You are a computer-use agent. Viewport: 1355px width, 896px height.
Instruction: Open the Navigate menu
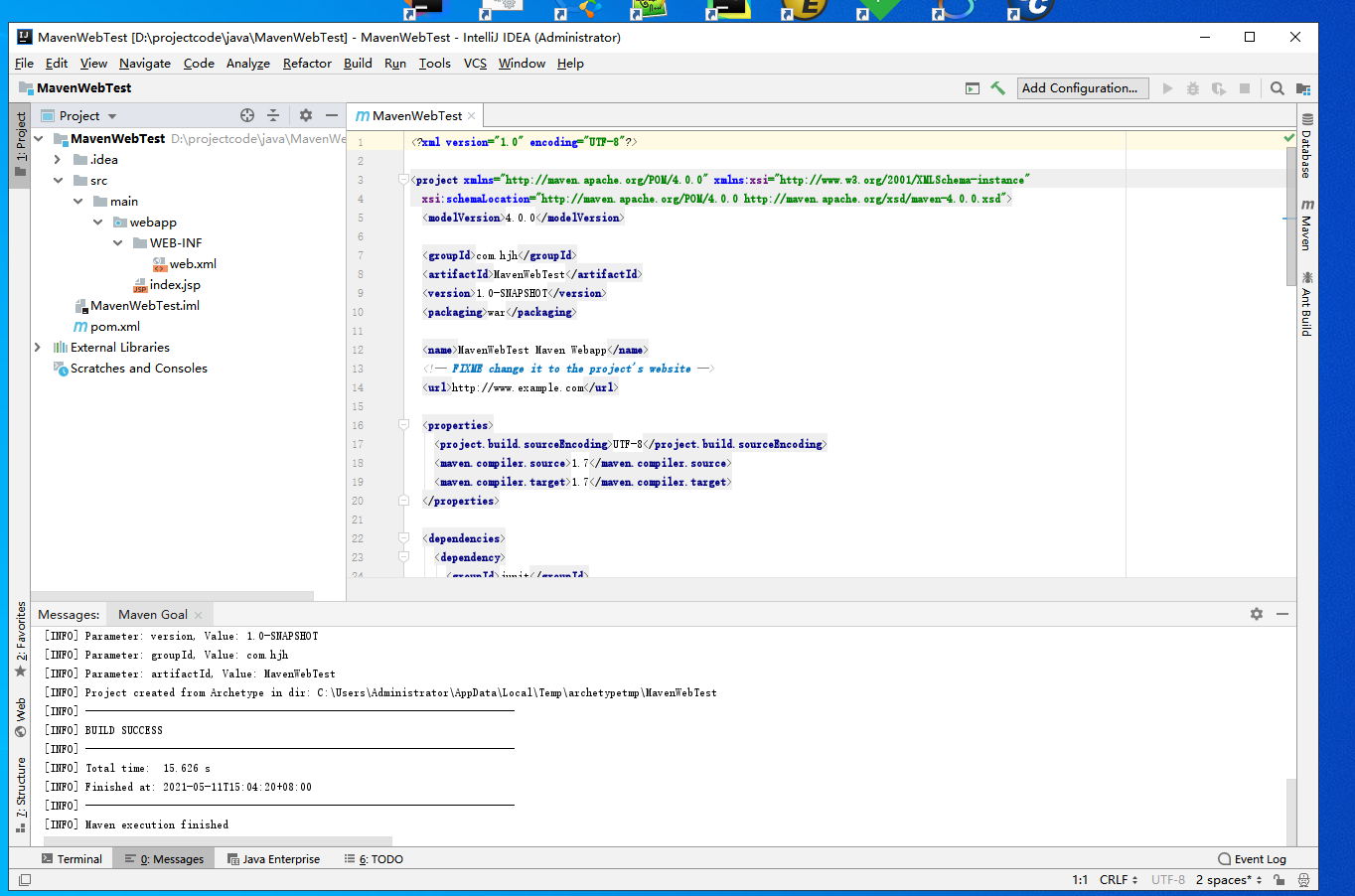(145, 64)
